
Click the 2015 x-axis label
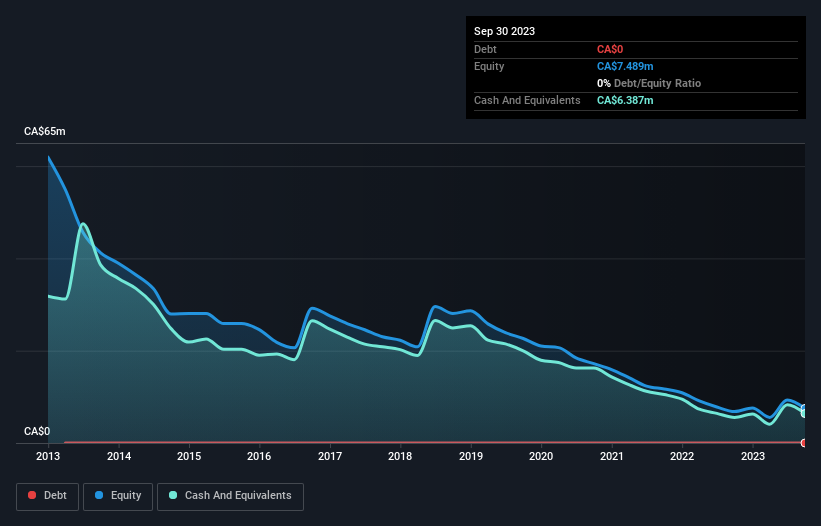point(189,456)
